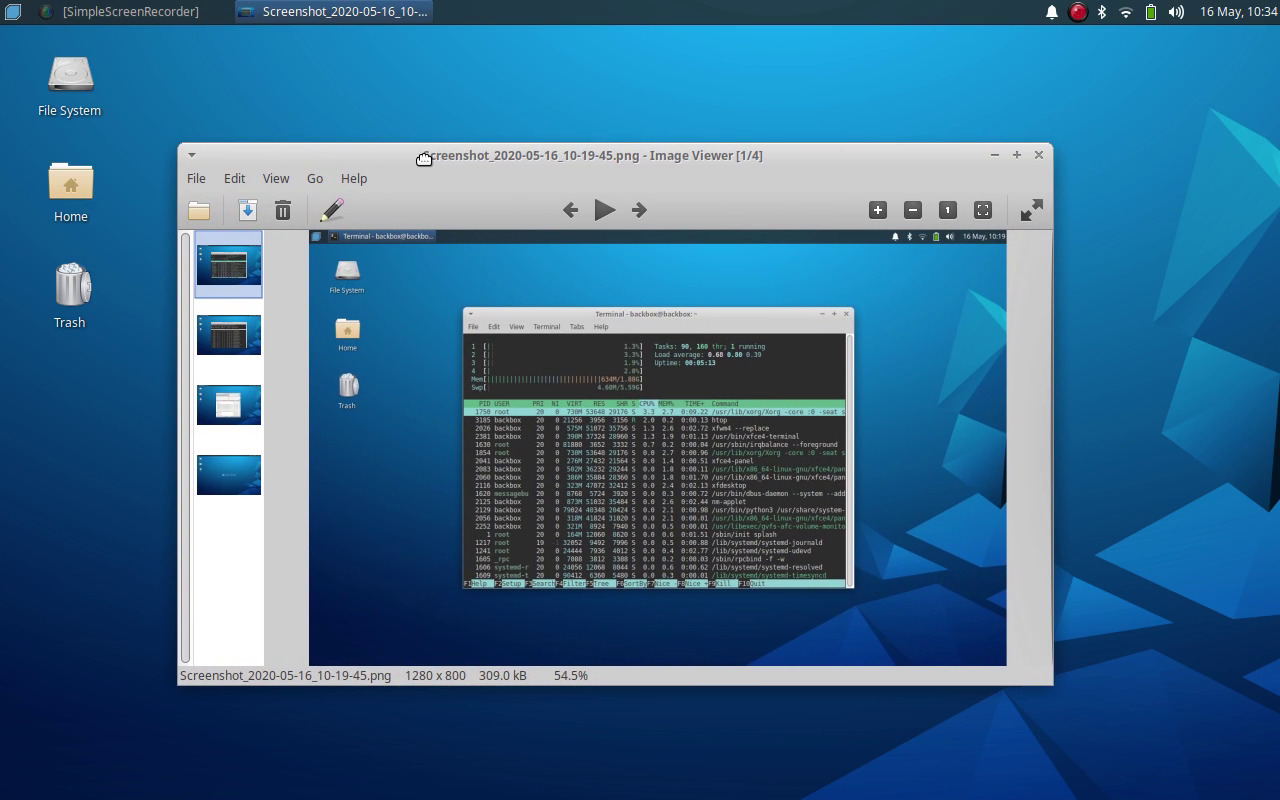
Task: Delete the current image
Action: coord(283,210)
